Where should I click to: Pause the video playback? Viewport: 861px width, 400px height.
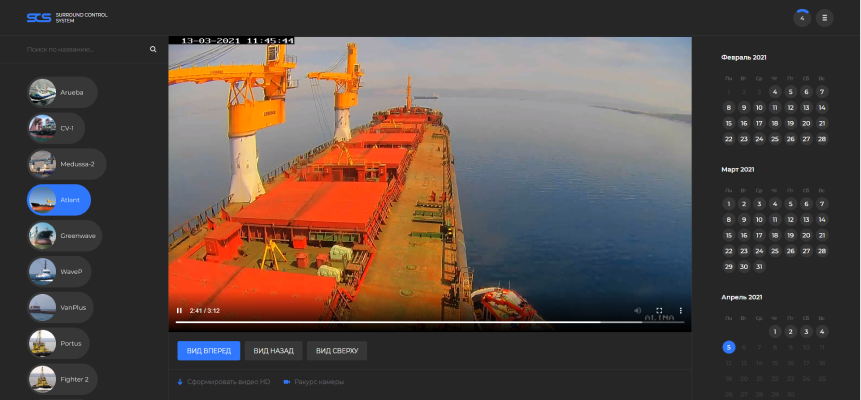179,310
